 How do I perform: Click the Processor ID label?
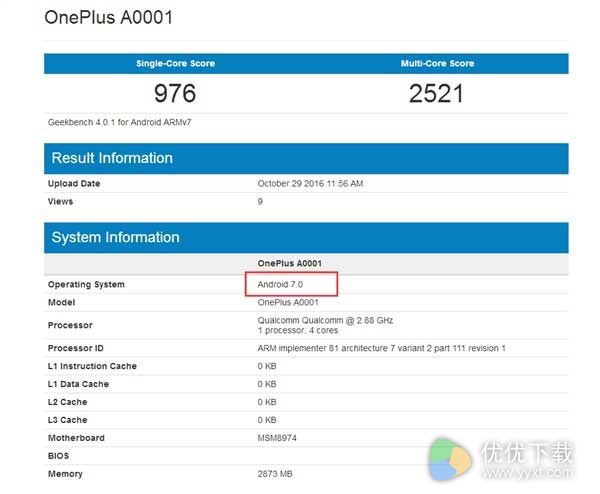76,348
